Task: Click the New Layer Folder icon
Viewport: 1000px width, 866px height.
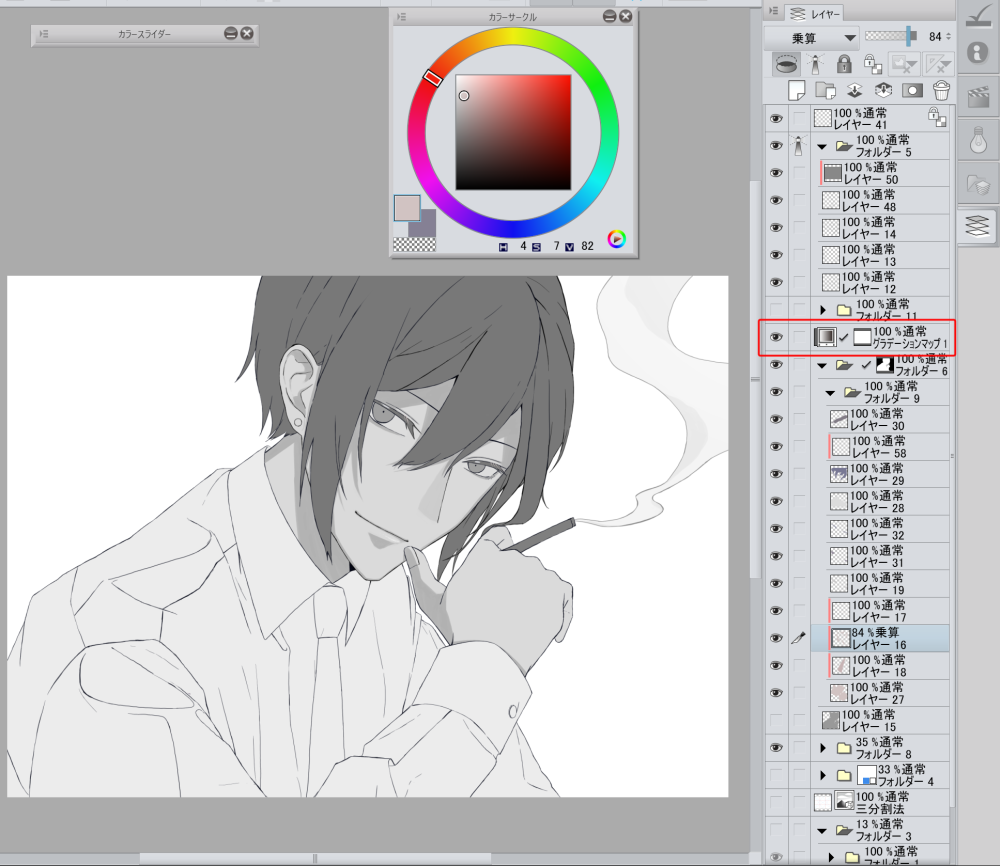Action: [x=826, y=90]
